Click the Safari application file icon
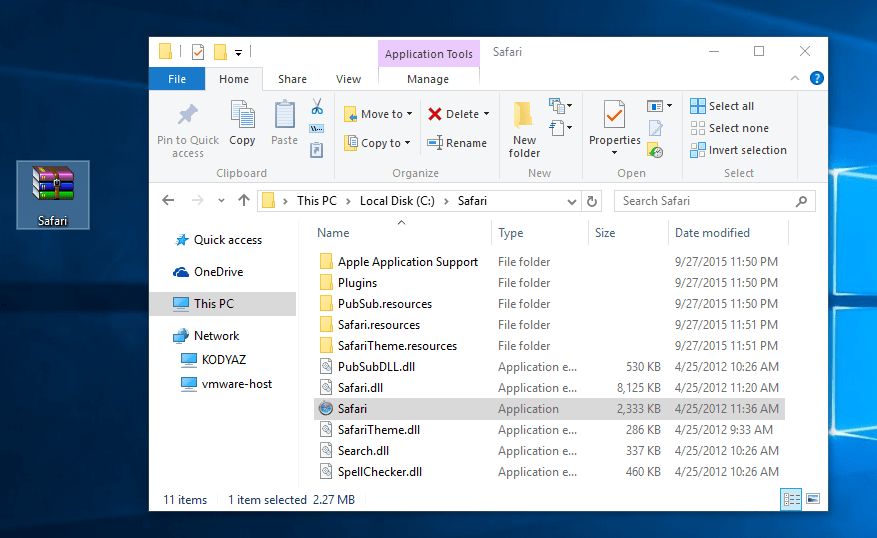Screen dimensions: 877x538 326,408
